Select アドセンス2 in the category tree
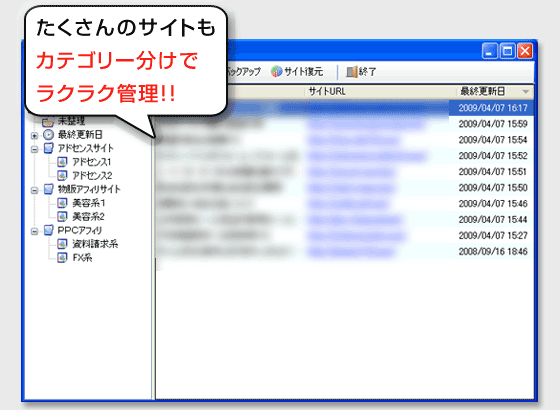This screenshot has height=410, width=560. (92, 176)
